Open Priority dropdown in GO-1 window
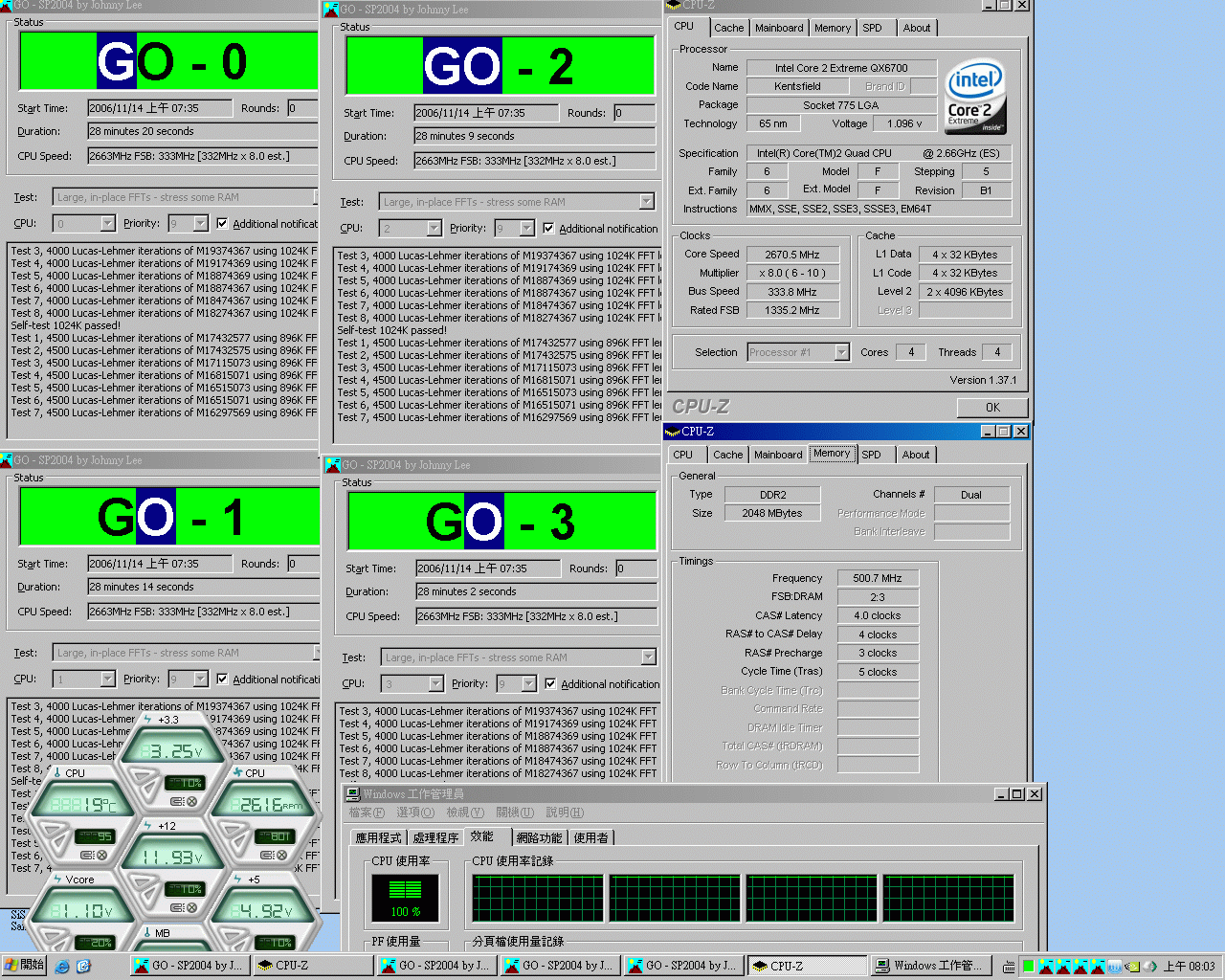 (201, 679)
